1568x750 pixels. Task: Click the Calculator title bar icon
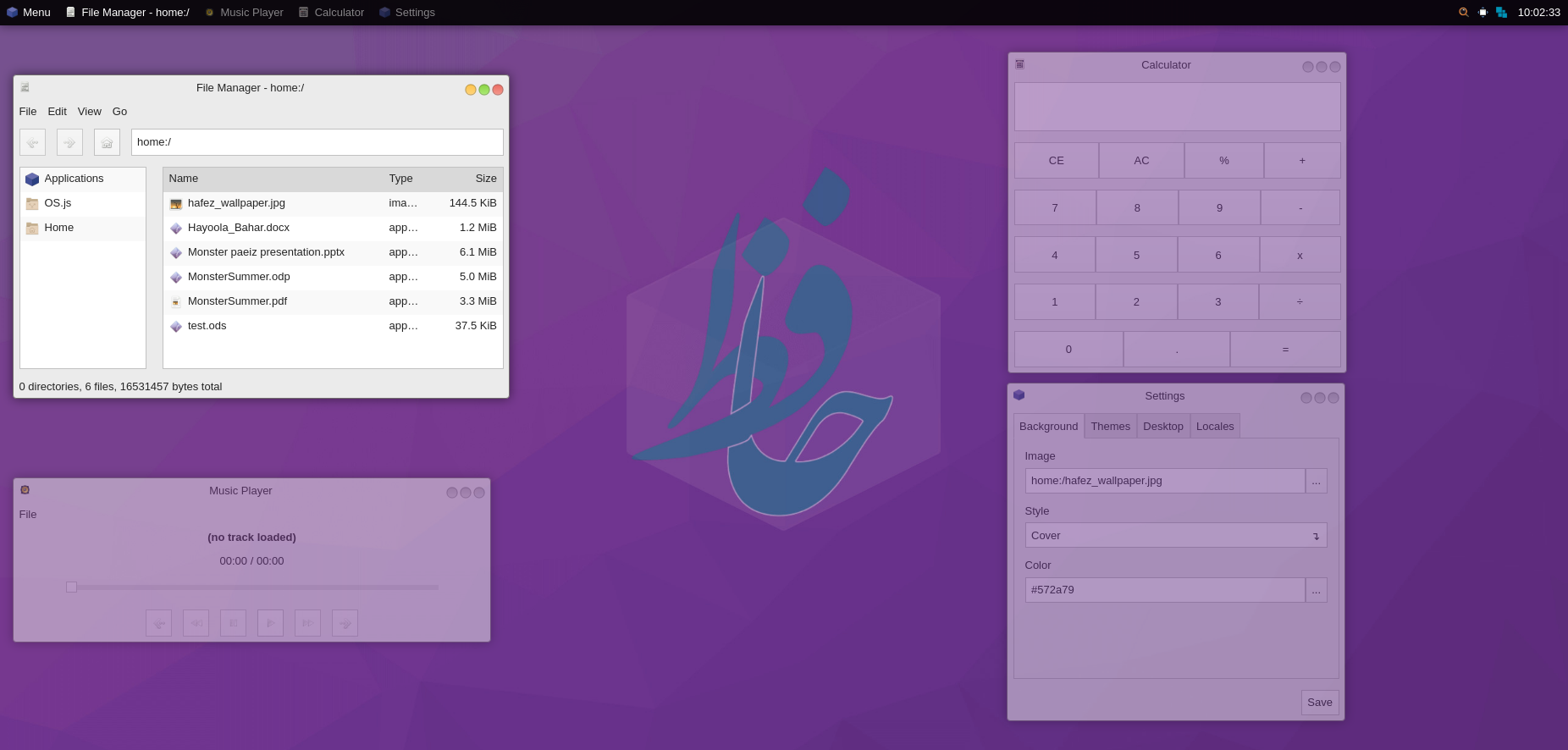tap(1020, 64)
